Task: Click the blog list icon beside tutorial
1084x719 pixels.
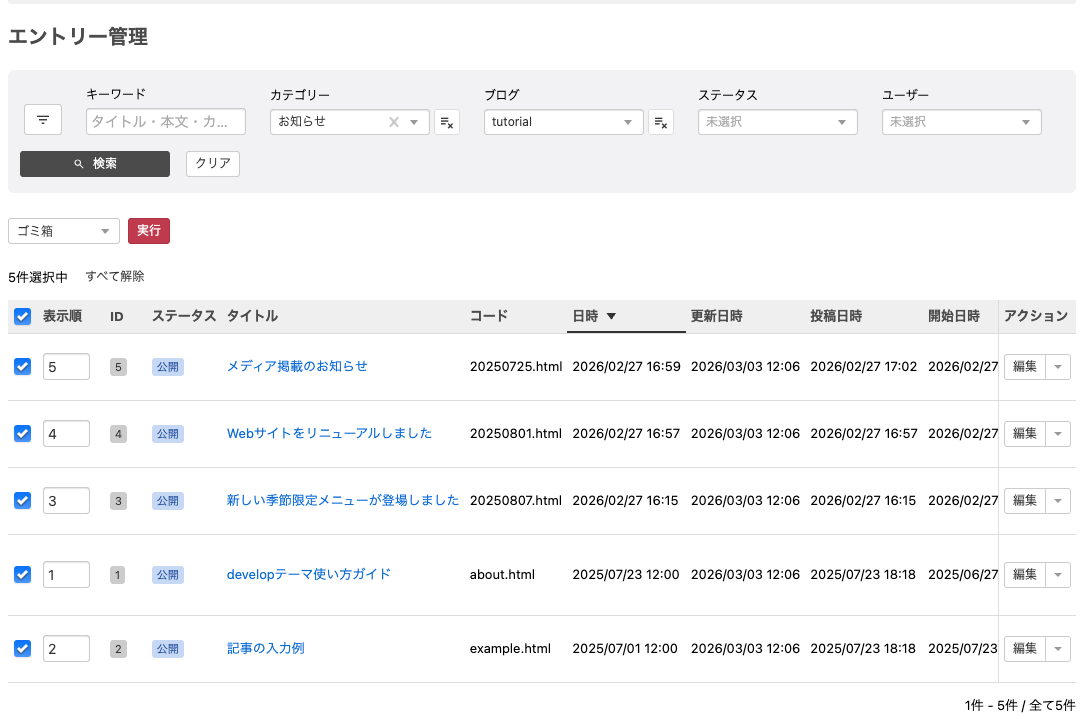Action: point(660,122)
